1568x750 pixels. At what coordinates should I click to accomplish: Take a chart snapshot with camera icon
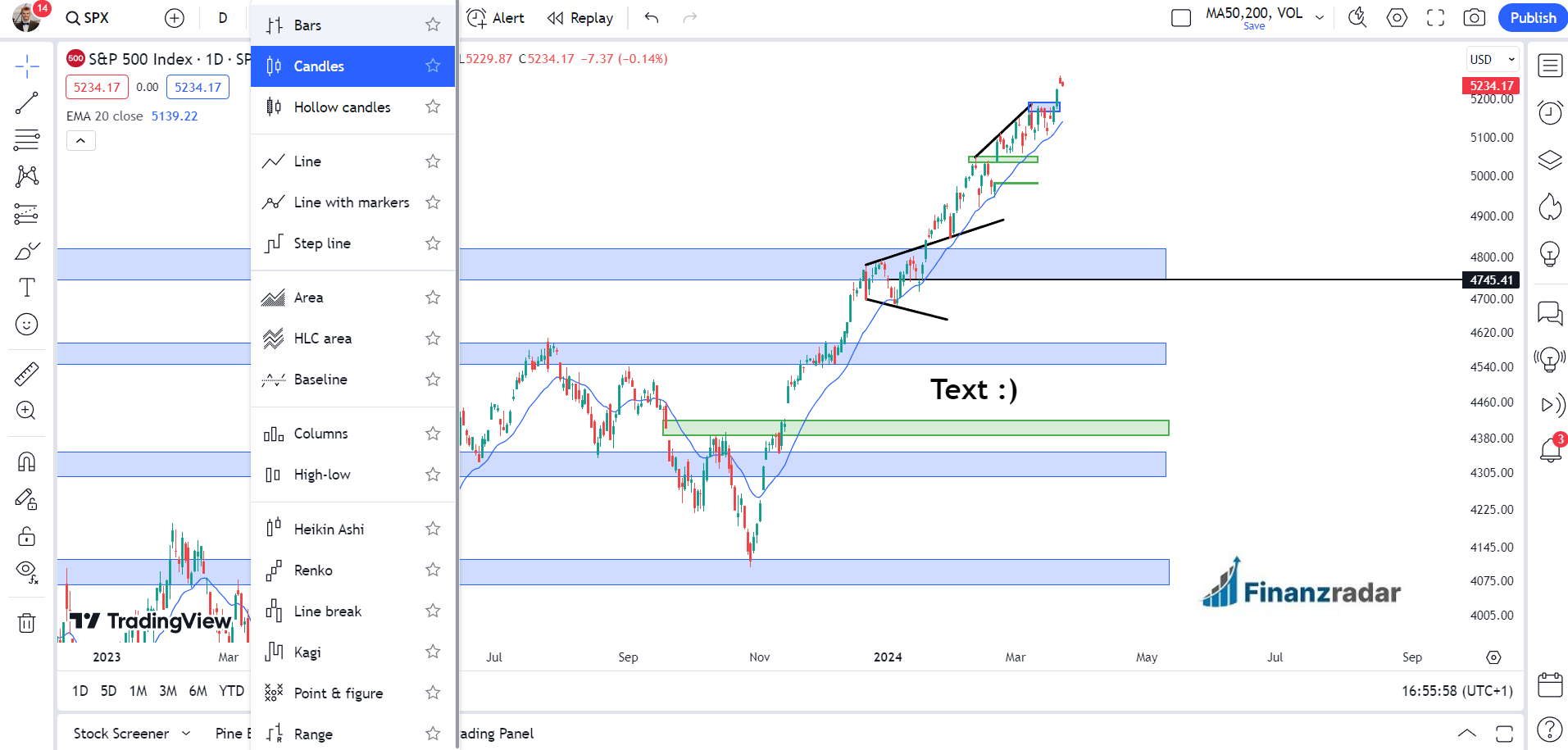1474,18
